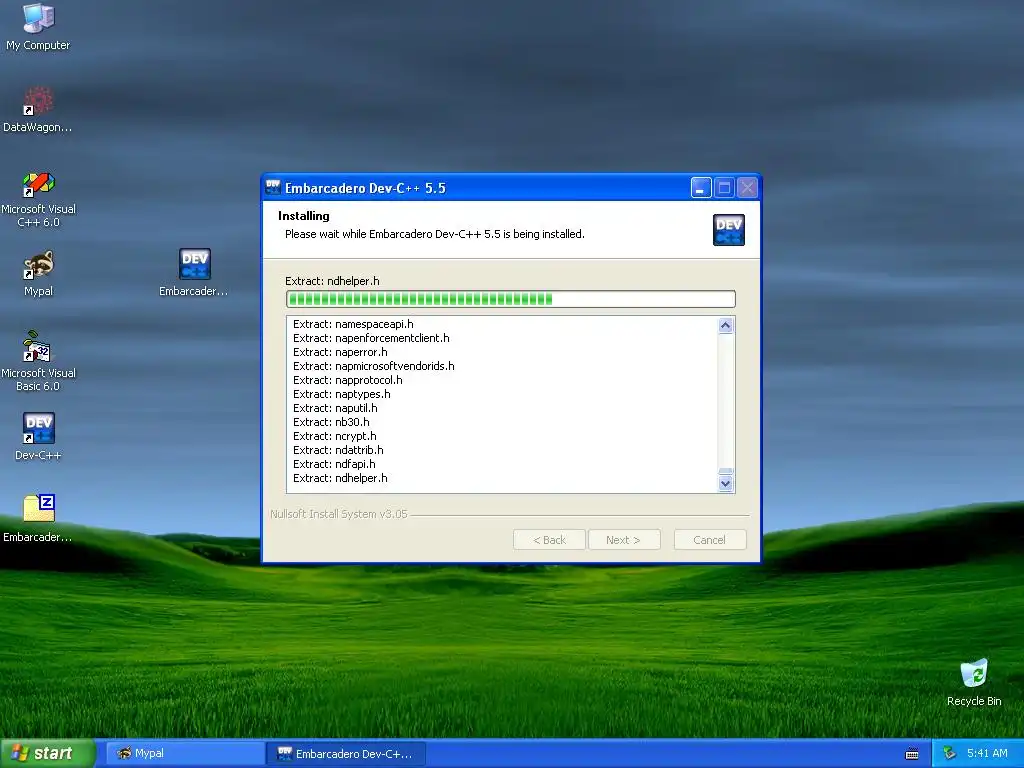Click the Dev-C++ logo in installer header

(x=728, y=230)
